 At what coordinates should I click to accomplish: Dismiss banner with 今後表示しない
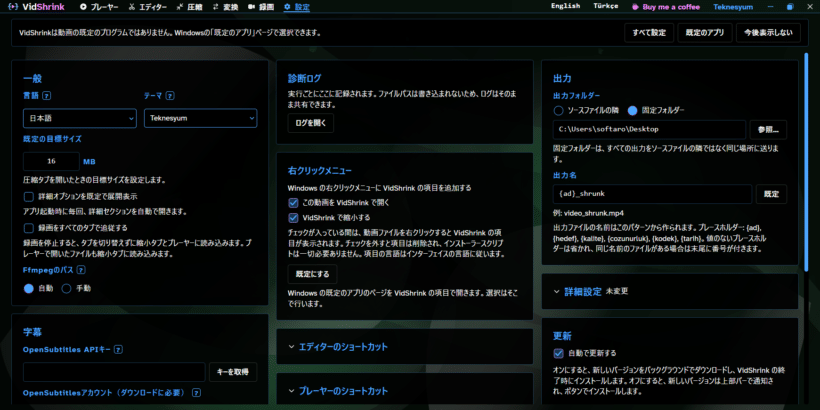click(768, 32)
